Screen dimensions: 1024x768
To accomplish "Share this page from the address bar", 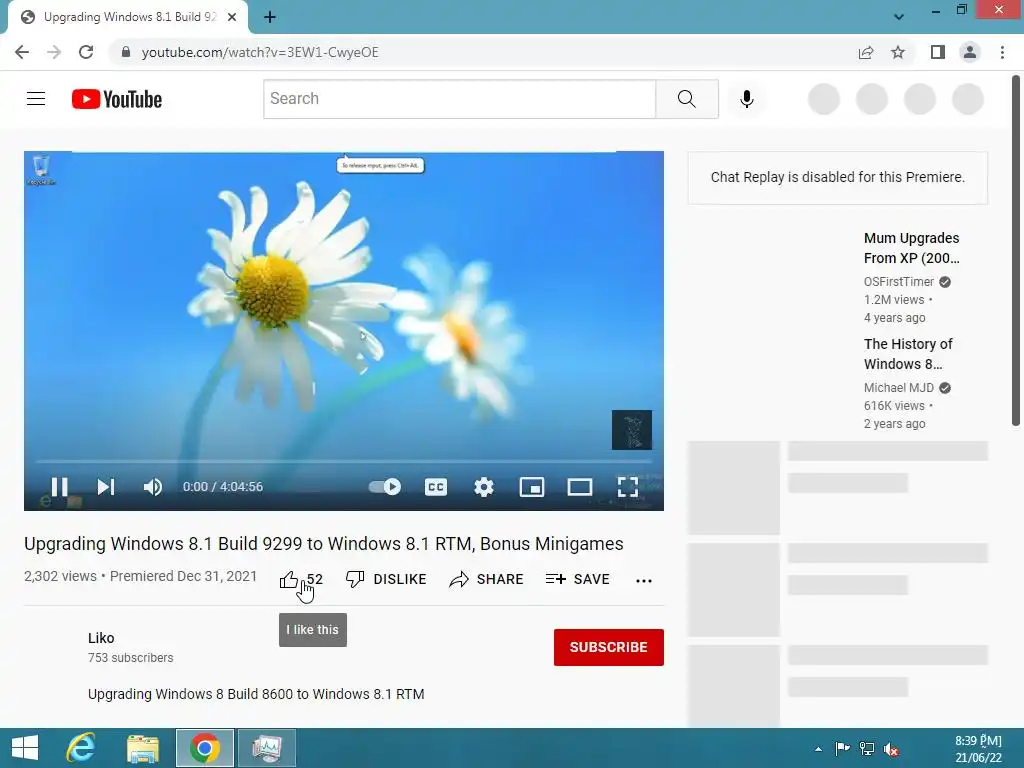I will coord(866,52).
